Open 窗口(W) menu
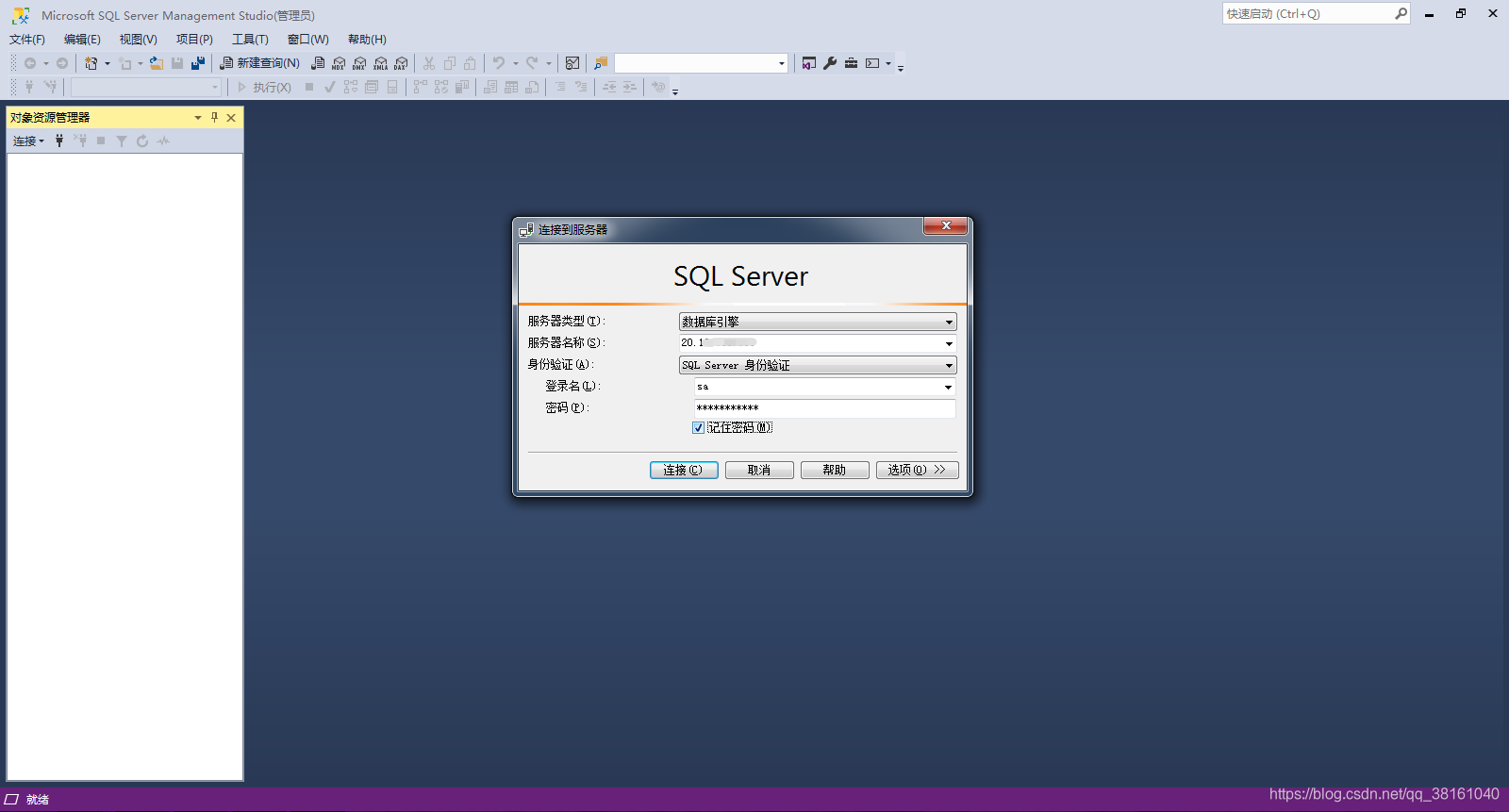 [308, 40]
